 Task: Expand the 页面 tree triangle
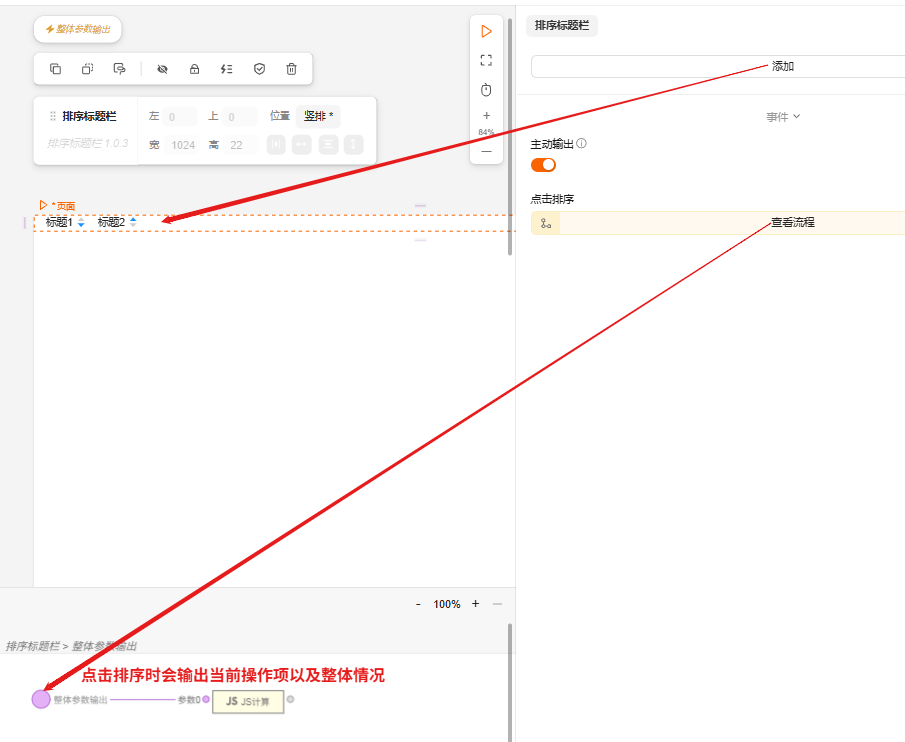pos(43,205)
